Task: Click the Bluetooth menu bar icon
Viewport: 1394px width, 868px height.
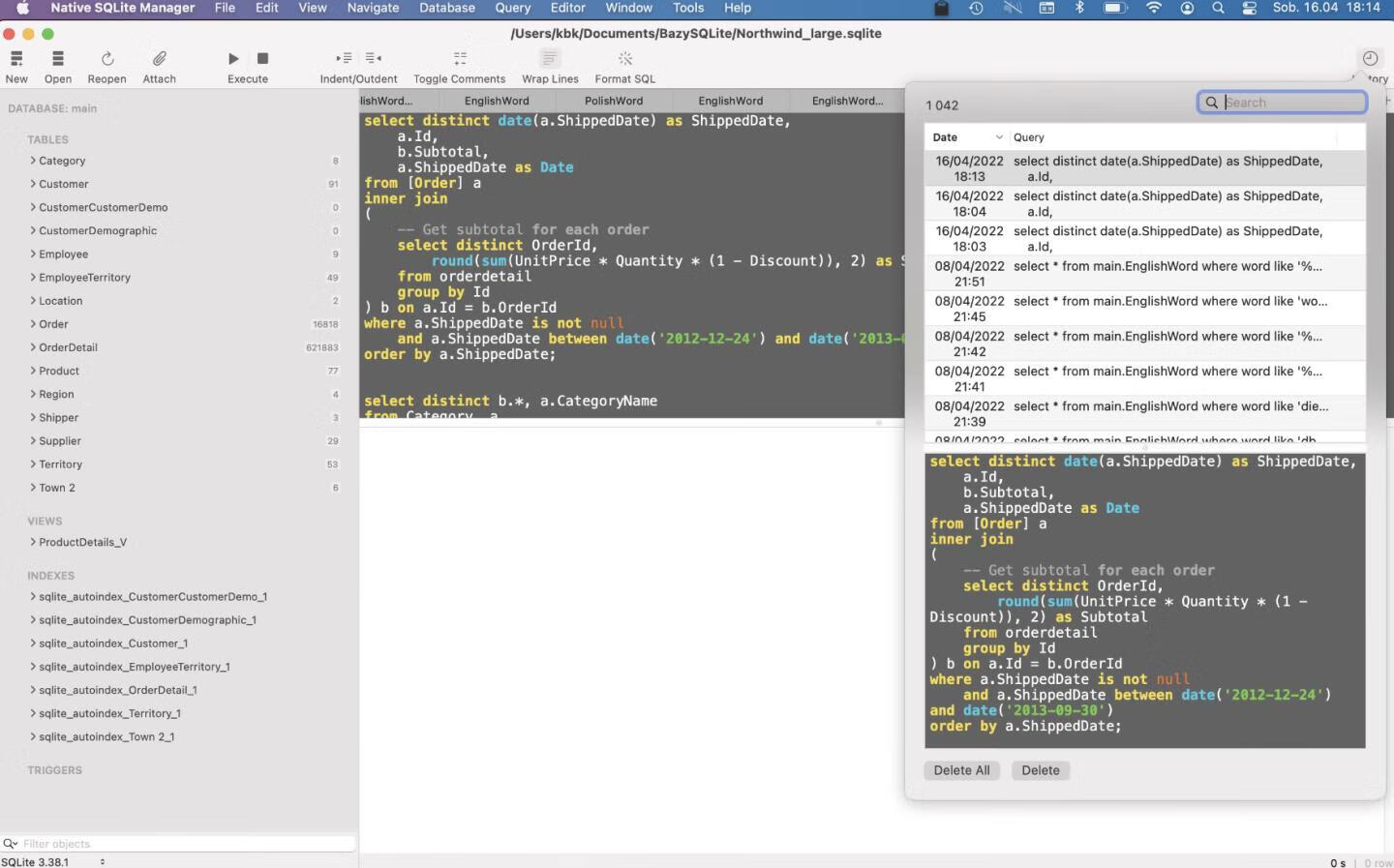Action: click(1079, 8)
